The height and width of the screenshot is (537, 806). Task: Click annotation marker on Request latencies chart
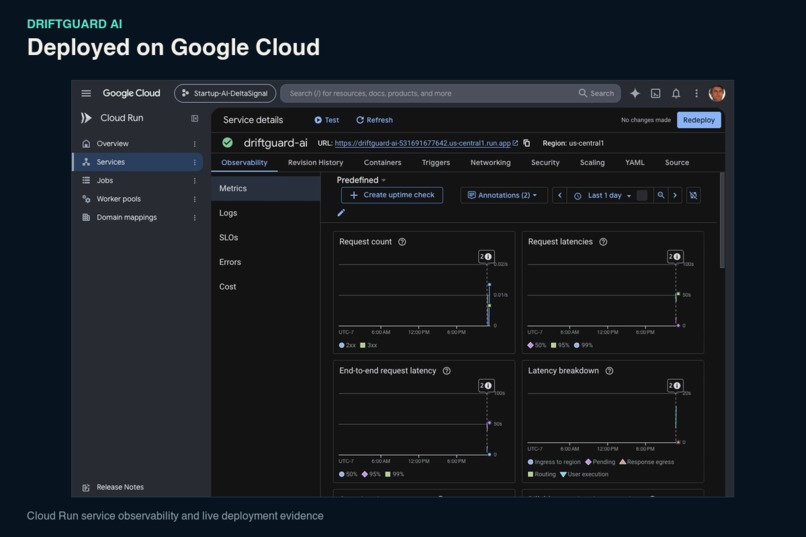[675, 256]
